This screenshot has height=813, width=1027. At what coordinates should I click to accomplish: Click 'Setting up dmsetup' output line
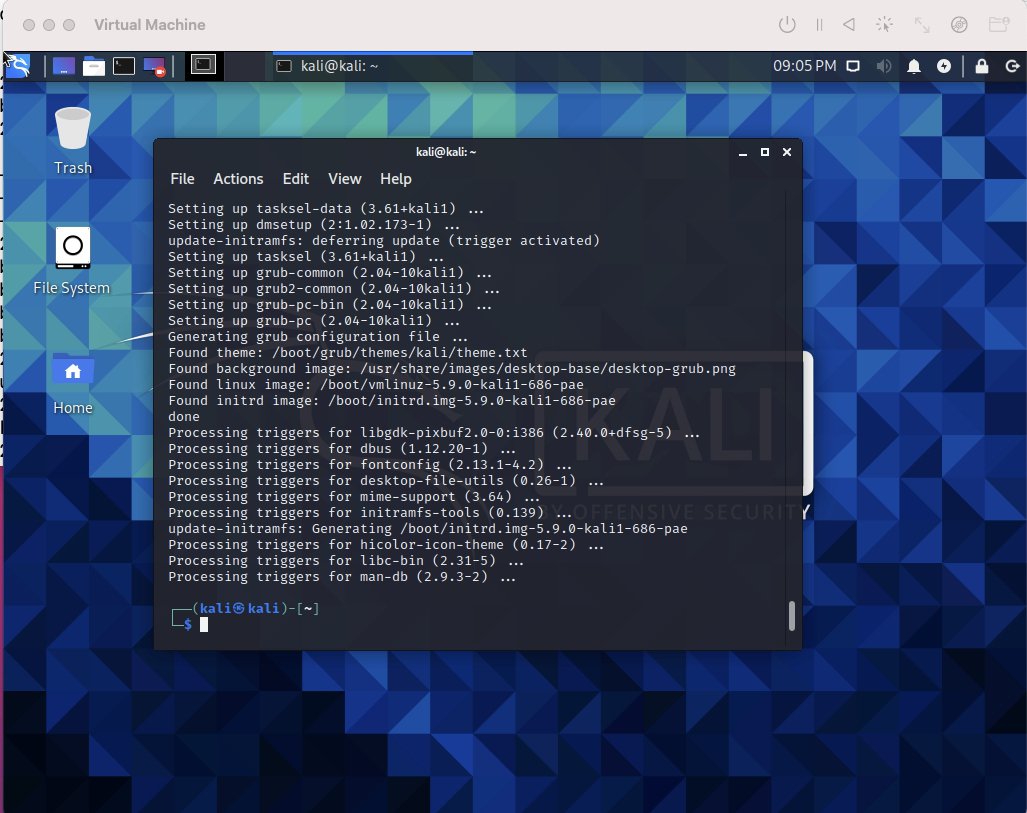(314, 225)
